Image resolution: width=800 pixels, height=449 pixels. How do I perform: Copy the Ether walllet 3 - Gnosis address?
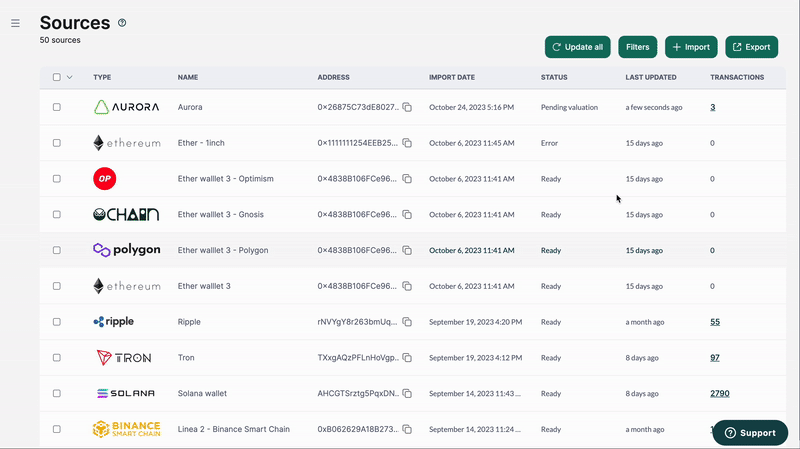coord(407,214)
